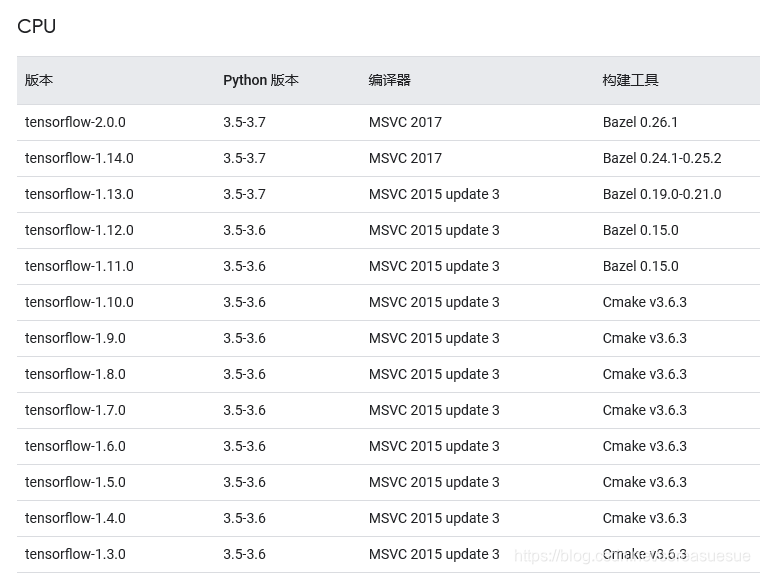This screenshot has height=574, width=760.
Task: Select 3.5-3.6 in tensorflow-1.11.0 row
Action: [x=244, y=266]
